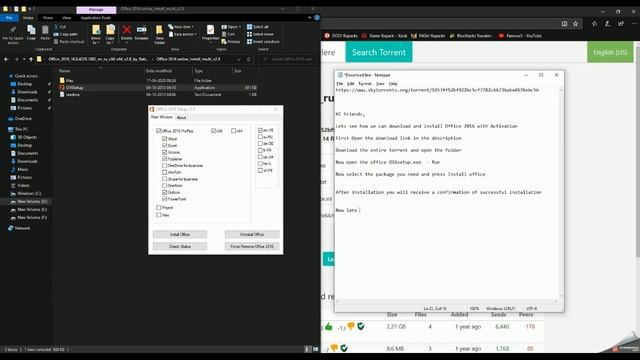Open the About tab in Office setup
Screen dimensions: 640x360
pyautogui.click(x=181, y=118)
